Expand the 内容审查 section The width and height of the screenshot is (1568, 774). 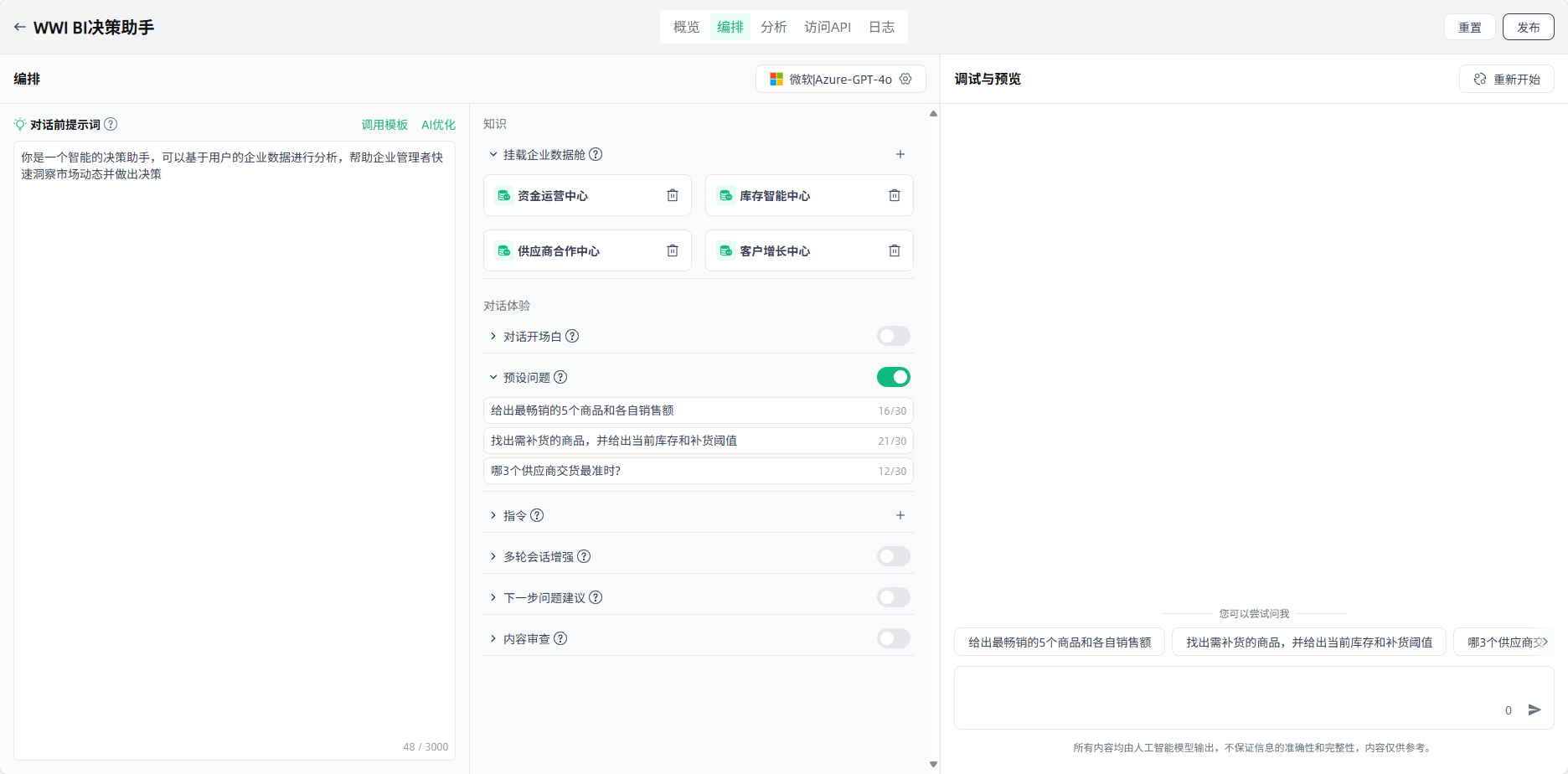(493, 638)
